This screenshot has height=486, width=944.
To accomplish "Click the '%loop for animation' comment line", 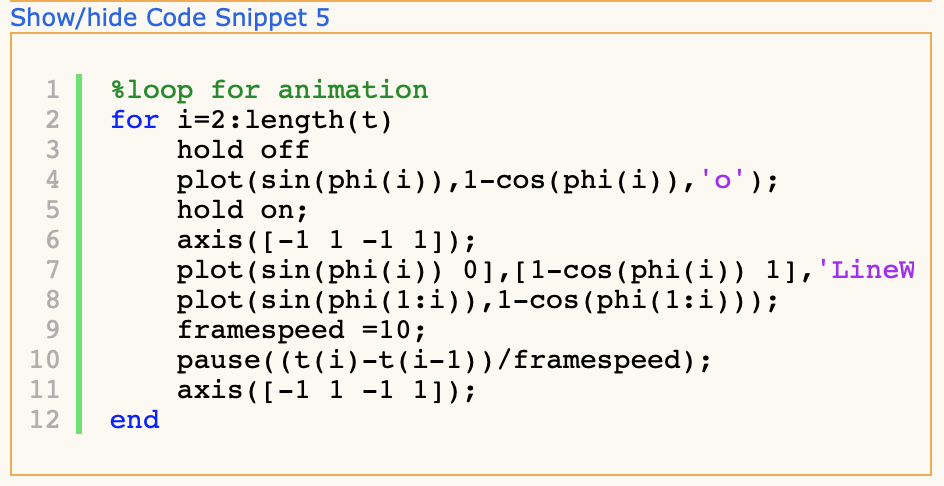I will [x=269, y=90].
